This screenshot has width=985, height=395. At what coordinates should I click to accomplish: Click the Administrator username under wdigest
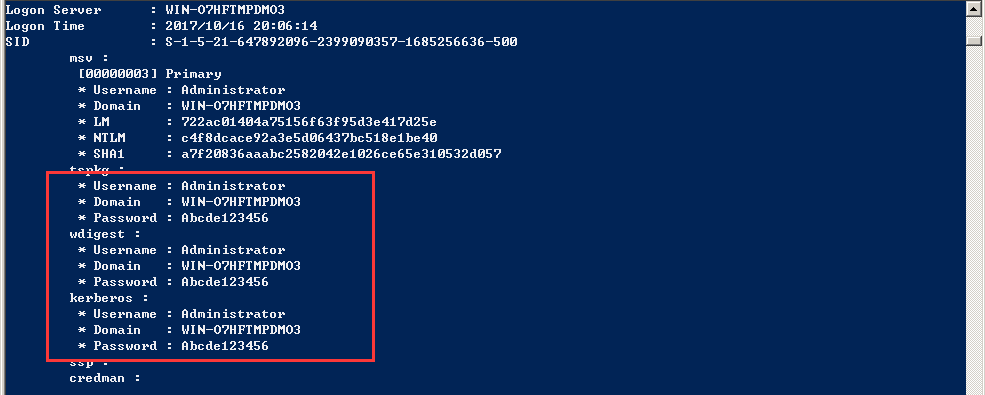(233, 250)
